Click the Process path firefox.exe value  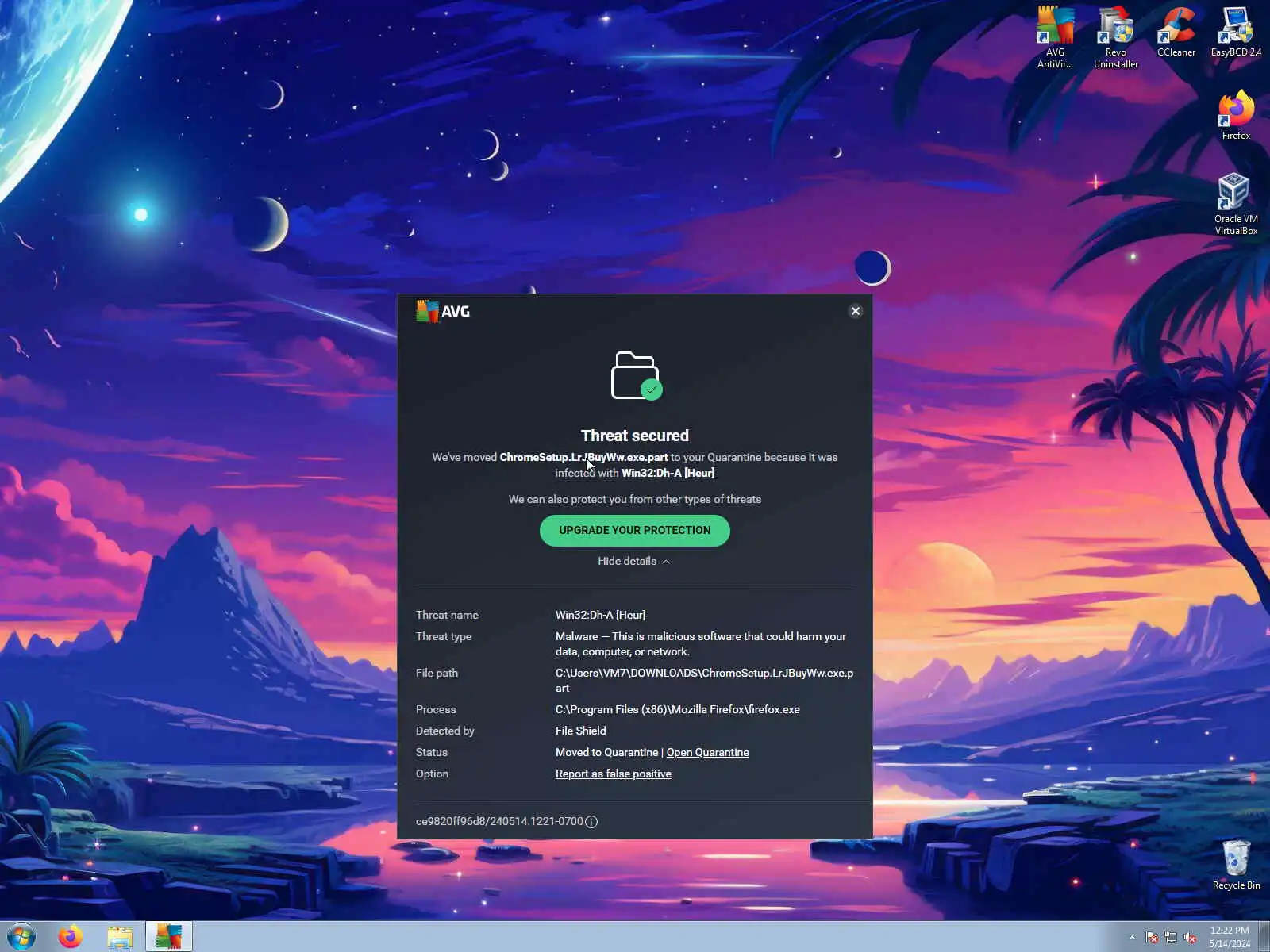click(x=678, y=709)
